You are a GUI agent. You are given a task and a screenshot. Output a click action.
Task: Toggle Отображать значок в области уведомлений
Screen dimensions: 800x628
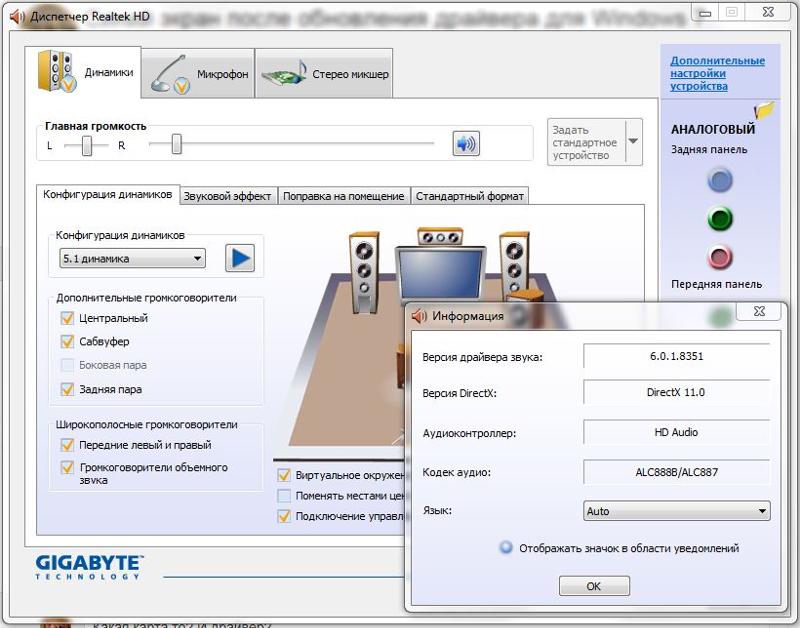click(x=506, y=548)
